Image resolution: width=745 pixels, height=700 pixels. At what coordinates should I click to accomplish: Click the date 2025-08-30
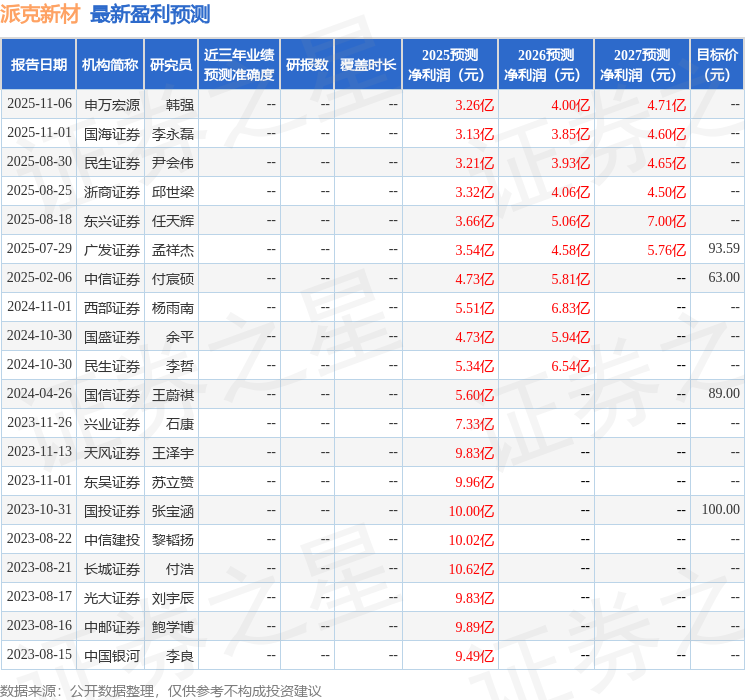[39, 162]
